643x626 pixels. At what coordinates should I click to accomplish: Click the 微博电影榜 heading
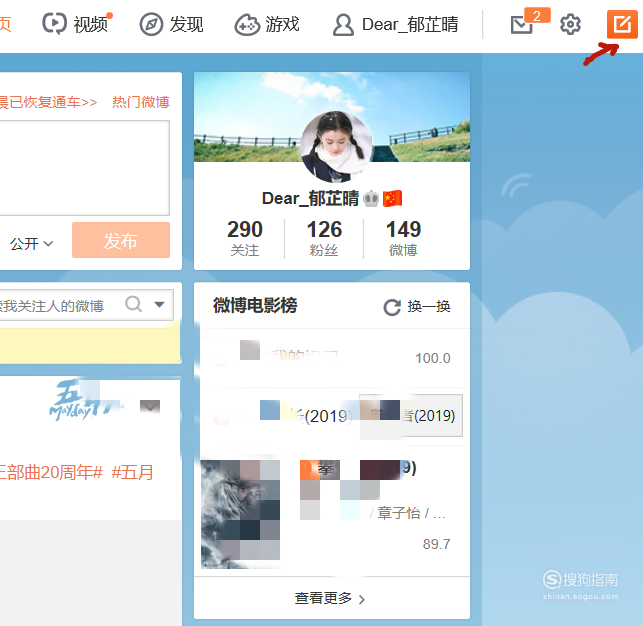tap(255, 305)
